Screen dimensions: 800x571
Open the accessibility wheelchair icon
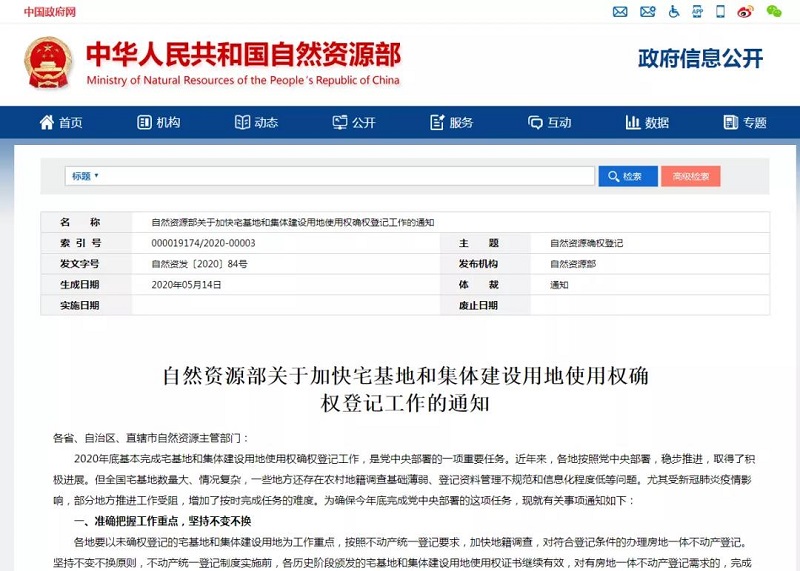(x=674, y=12)
